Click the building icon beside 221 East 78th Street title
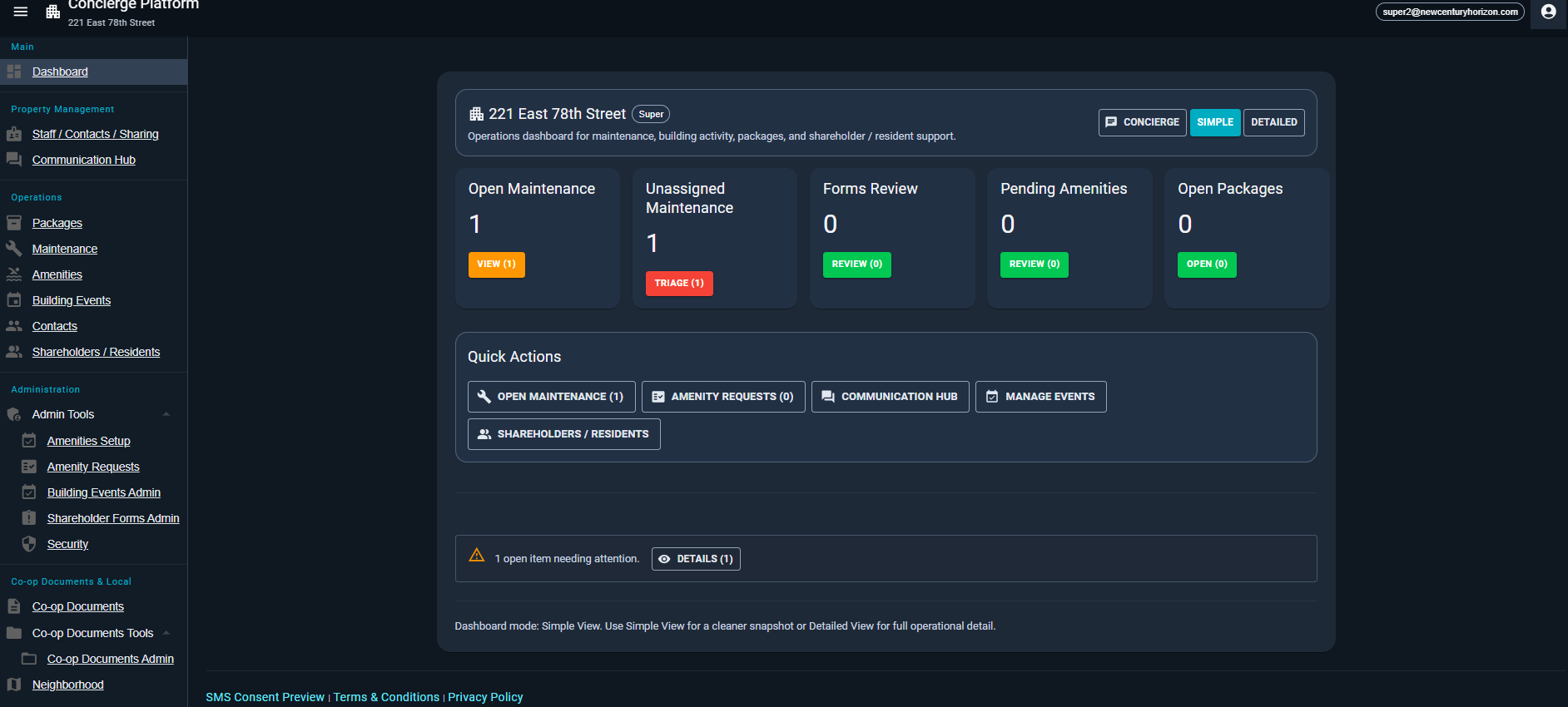 477,114
